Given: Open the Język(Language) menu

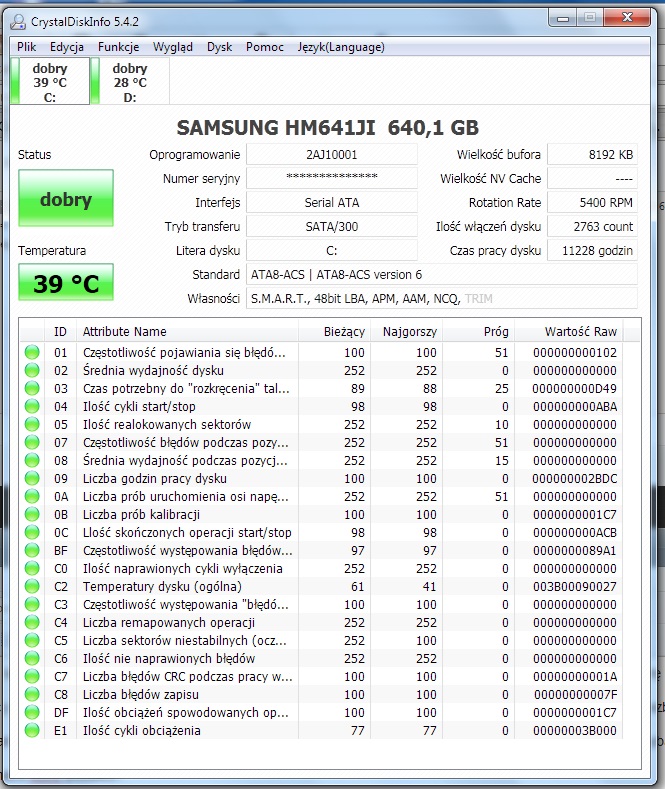Looking at the screenshot, I should 341,47.
